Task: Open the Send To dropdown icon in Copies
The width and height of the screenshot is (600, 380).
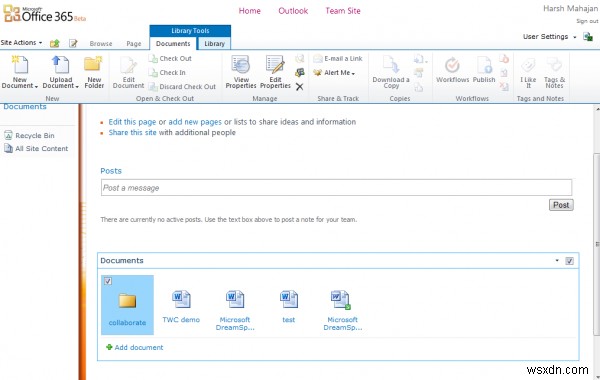Action: coord(420,59)
